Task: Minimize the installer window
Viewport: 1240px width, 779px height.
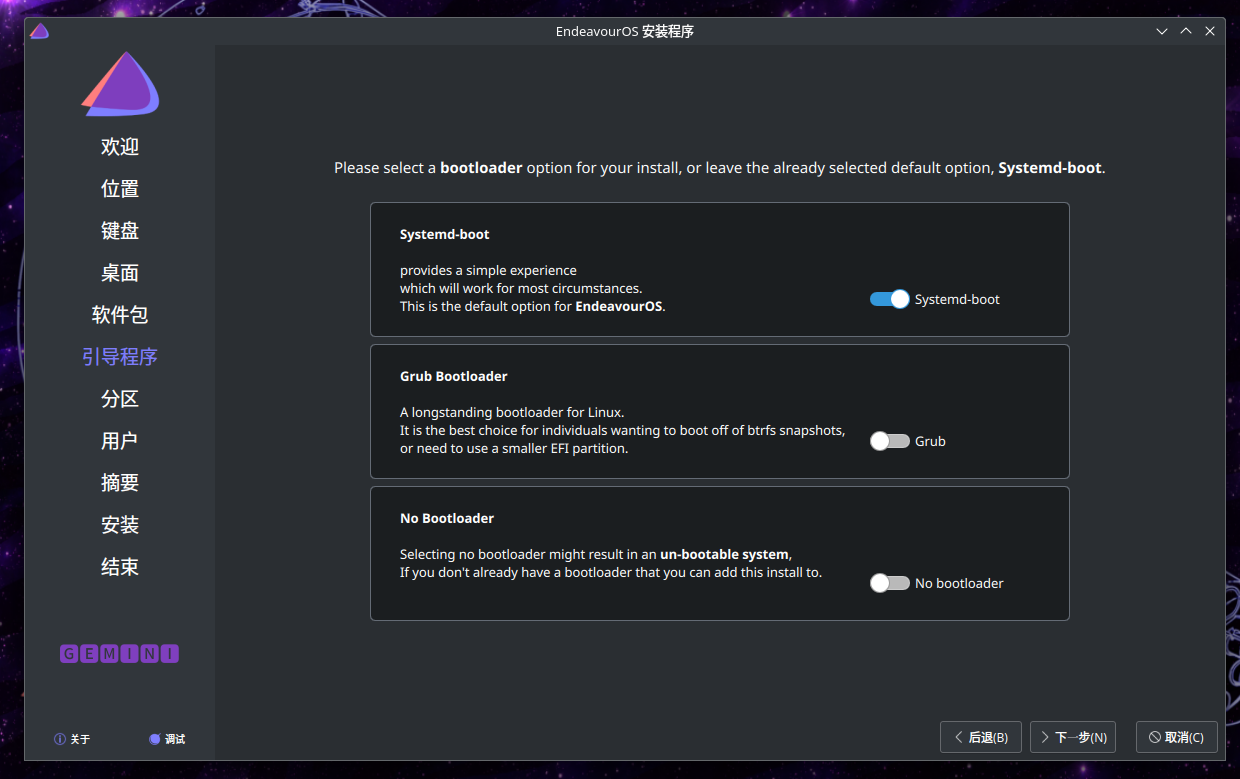Action: (x=1162, y=31)
